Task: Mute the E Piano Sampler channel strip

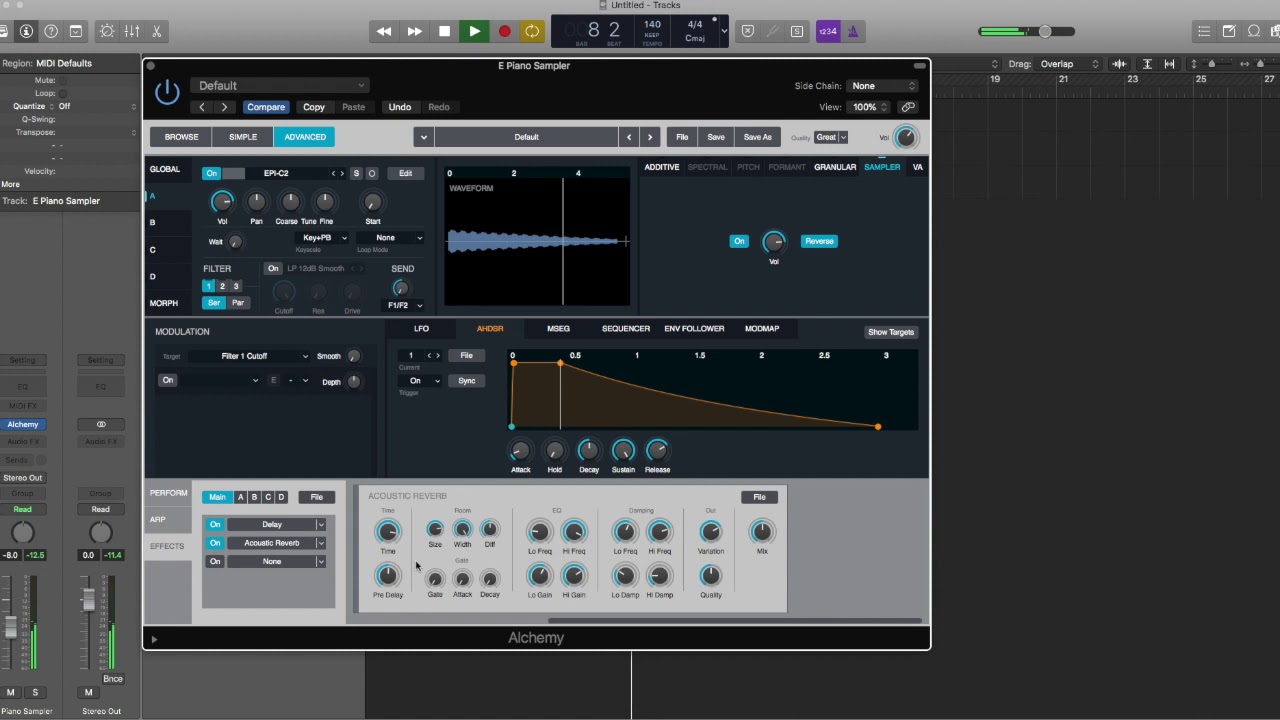Action: (x=11, y=692)
